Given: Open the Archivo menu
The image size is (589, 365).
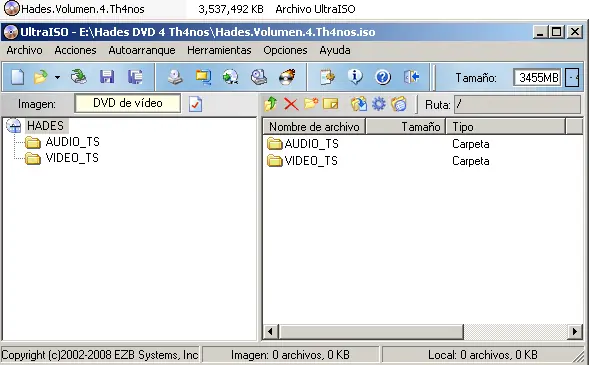Looking at the screenshot, I should pyautogui.click(x=24, y=50).
